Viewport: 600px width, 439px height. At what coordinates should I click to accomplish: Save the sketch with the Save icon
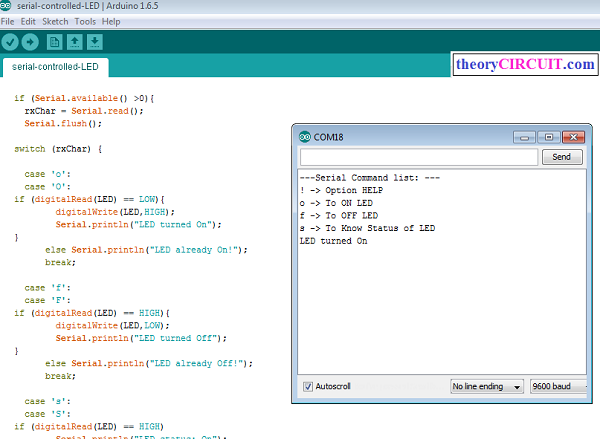(95, 42)
